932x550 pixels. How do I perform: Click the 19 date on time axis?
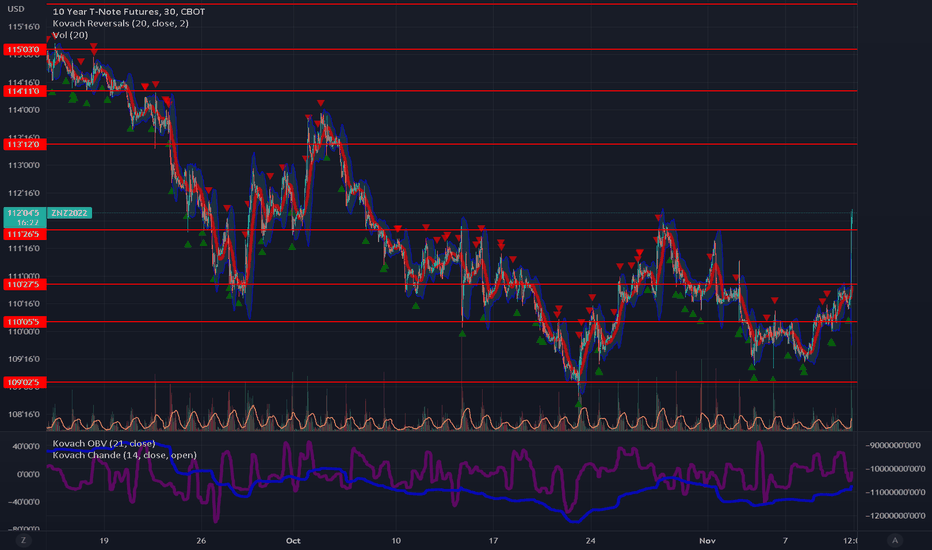[x=104, y=540]
